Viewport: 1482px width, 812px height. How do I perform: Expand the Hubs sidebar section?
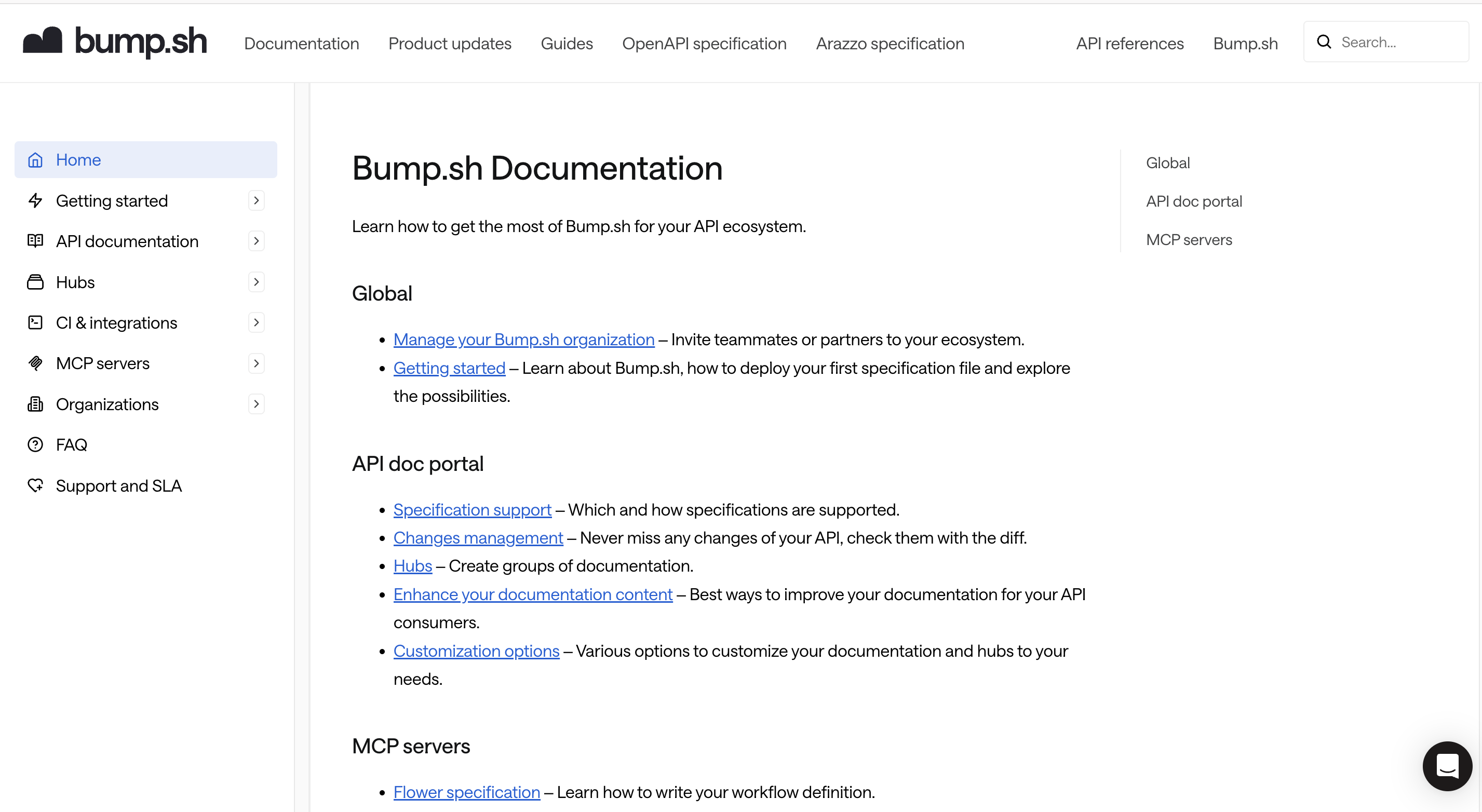pyautogui.click(x=257, y=282)
